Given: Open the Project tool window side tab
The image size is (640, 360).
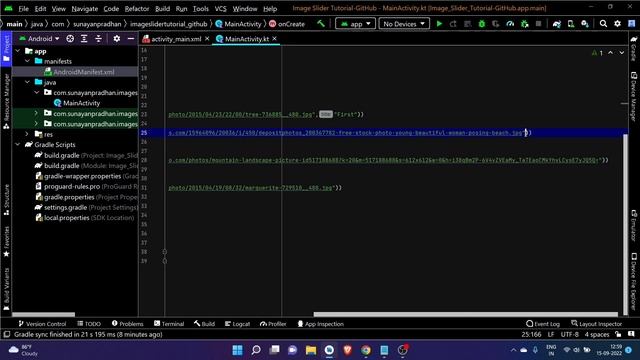Looking at the screenshot, I should [6, 48].
